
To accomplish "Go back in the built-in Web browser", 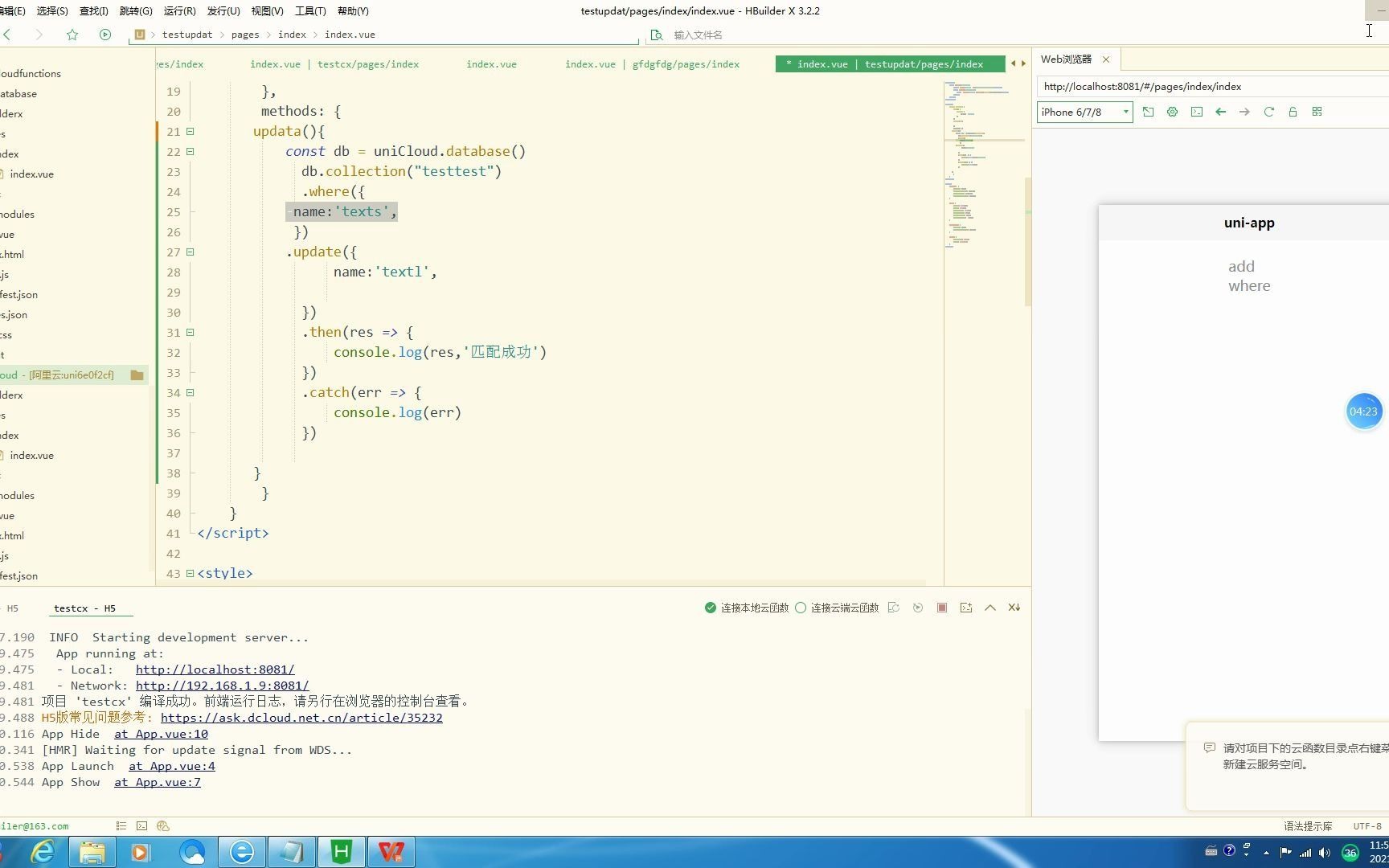I will pyautogui.click(x=1220, y=112).
